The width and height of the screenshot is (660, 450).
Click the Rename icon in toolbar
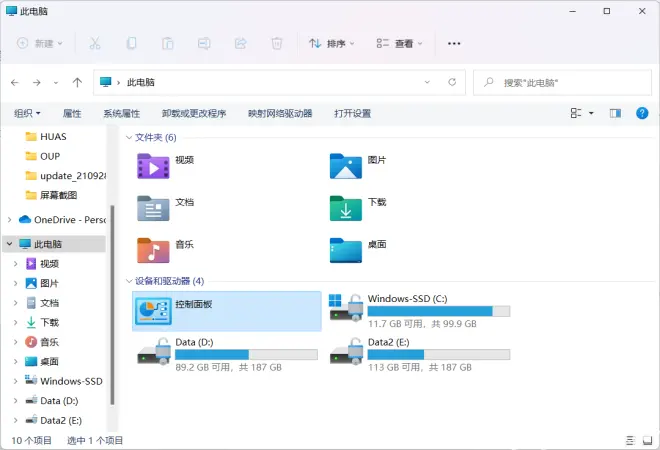pyautogui.click(x=204, y=43)
